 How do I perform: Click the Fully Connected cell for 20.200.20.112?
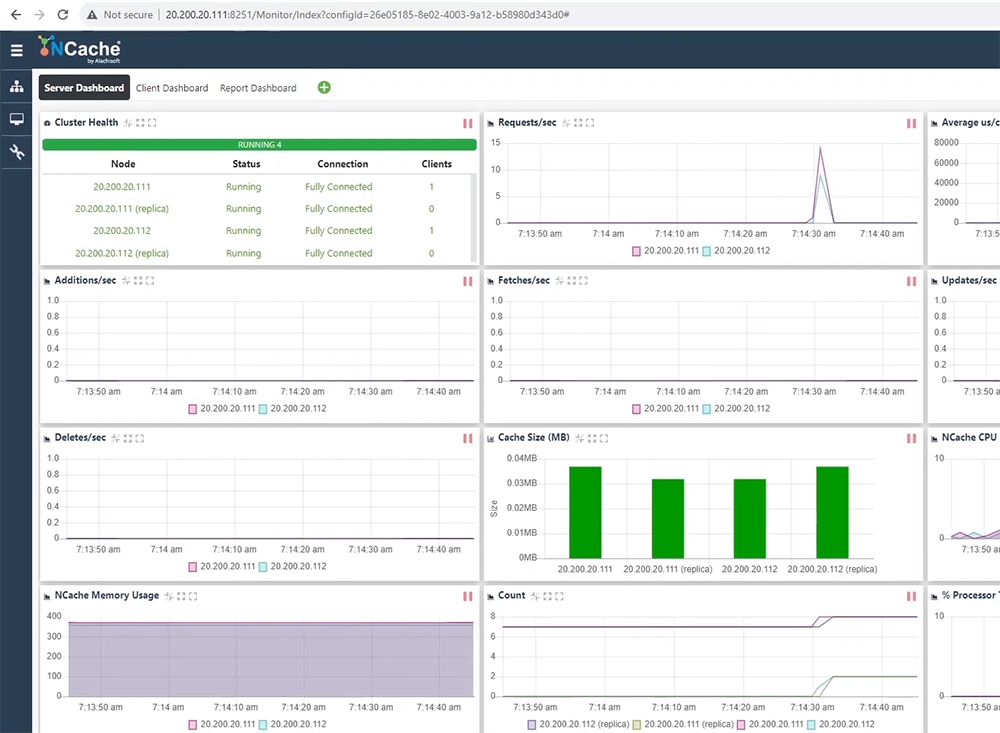click(339, 230)
